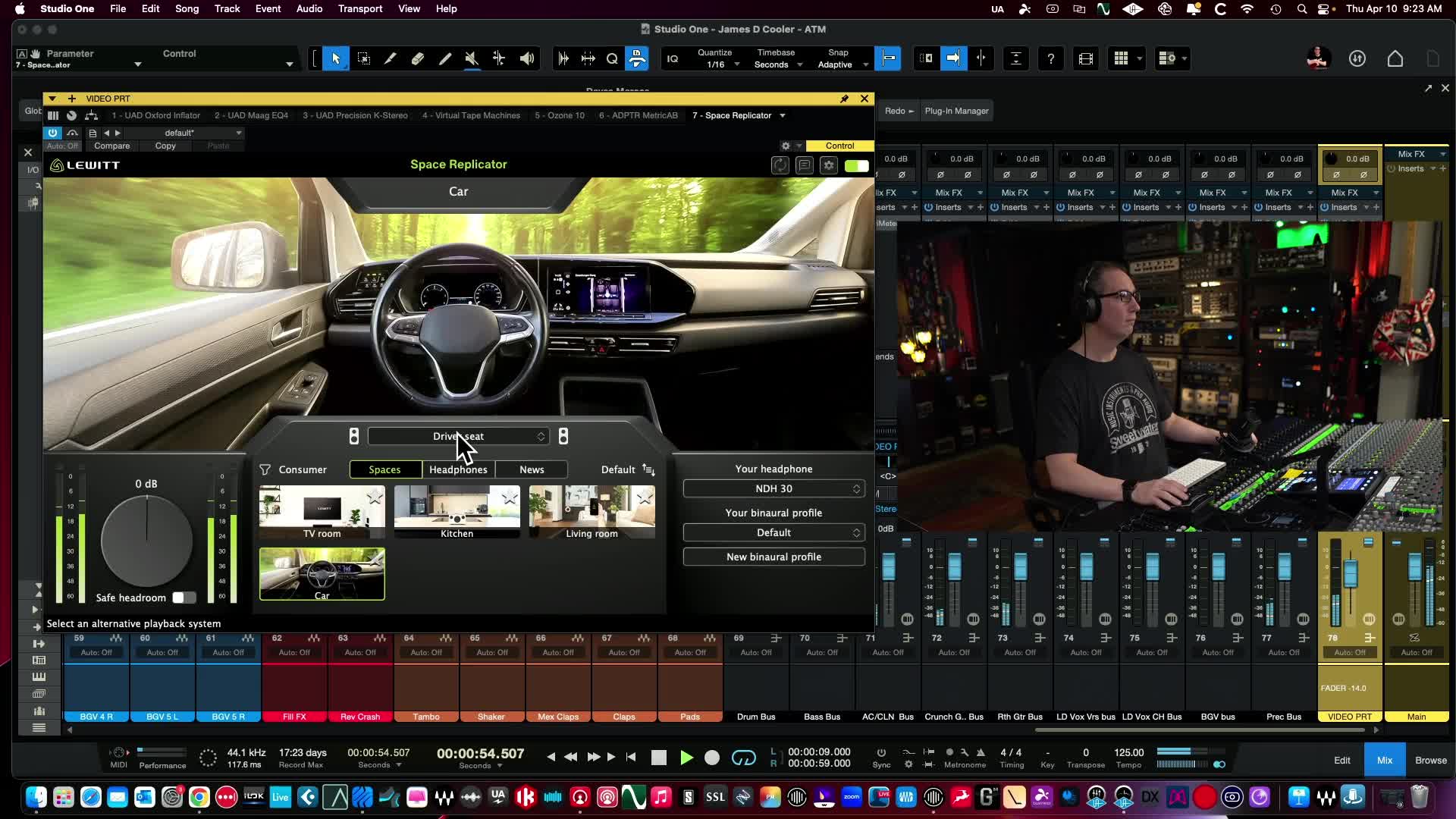Toggle the Snap enable button
The image size is (1456, 819).
click(888, 58)
